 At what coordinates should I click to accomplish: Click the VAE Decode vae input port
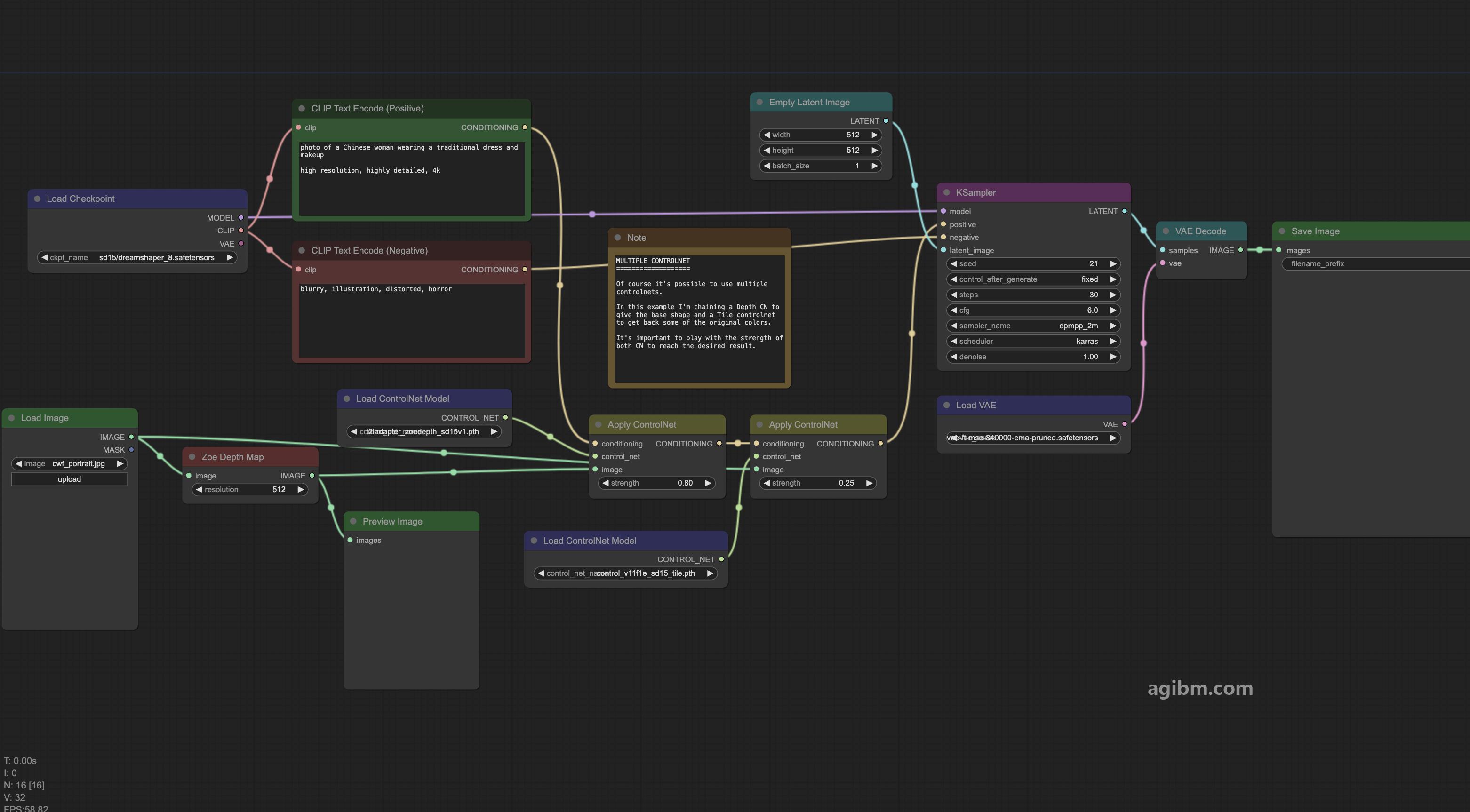(x=1162, y=263)
